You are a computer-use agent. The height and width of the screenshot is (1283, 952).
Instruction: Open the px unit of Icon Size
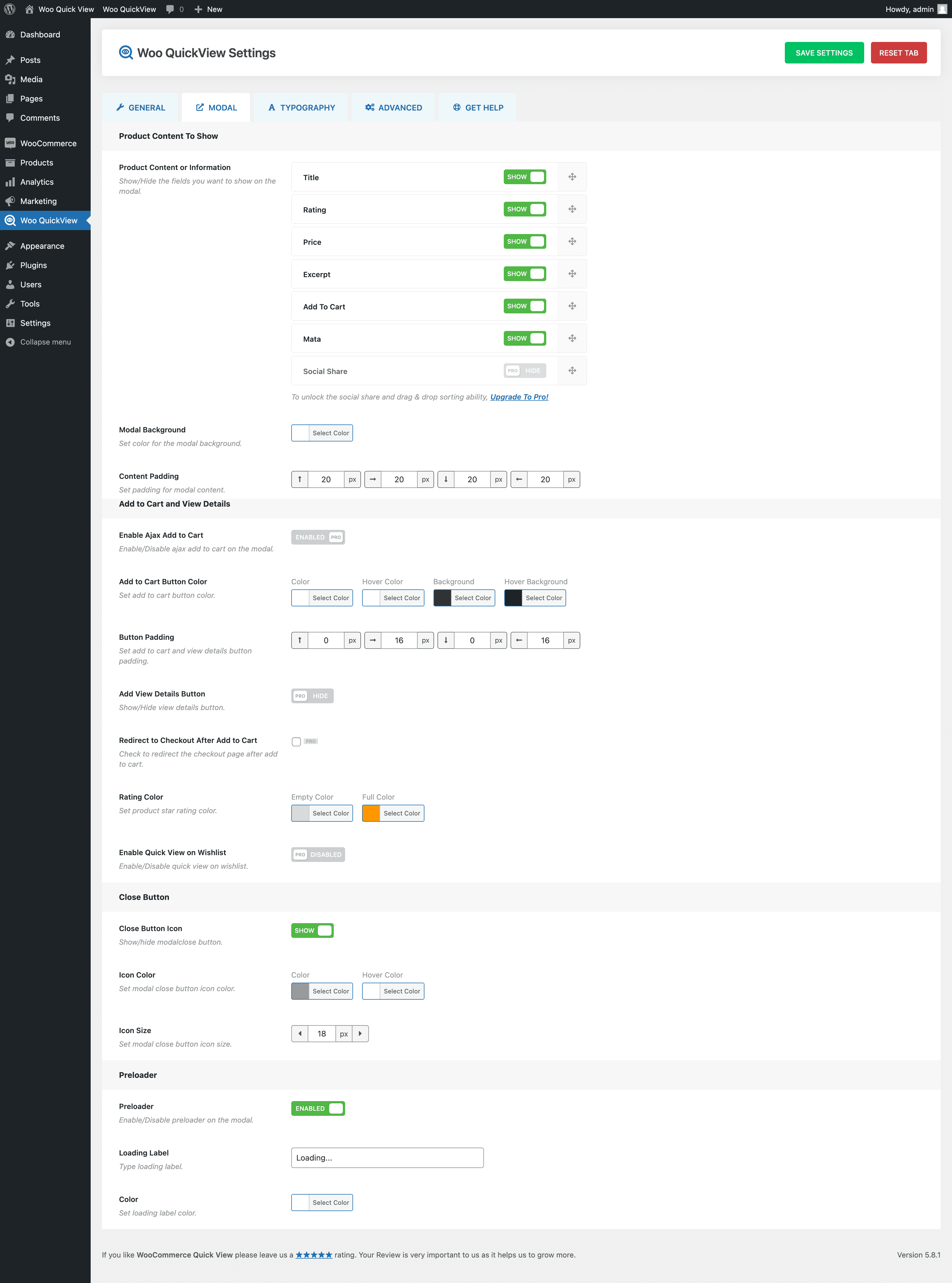[344, 1033]
